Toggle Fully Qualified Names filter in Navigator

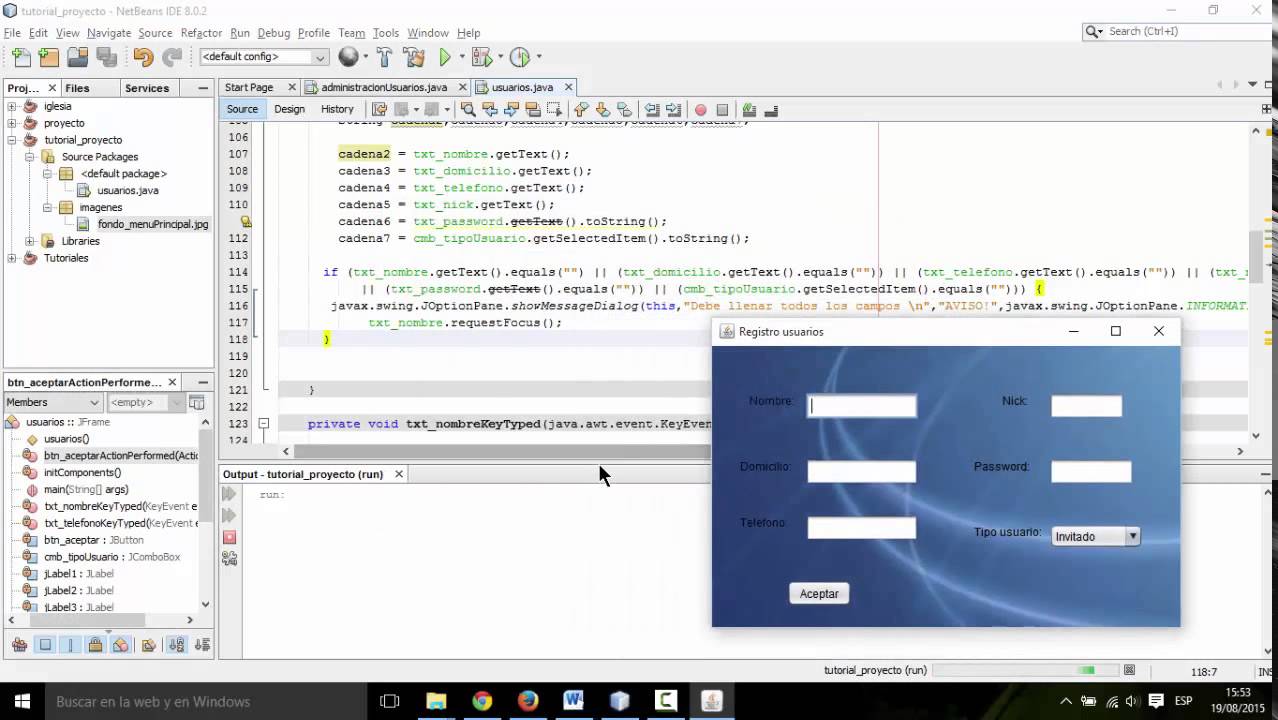(x=149, y=645)
